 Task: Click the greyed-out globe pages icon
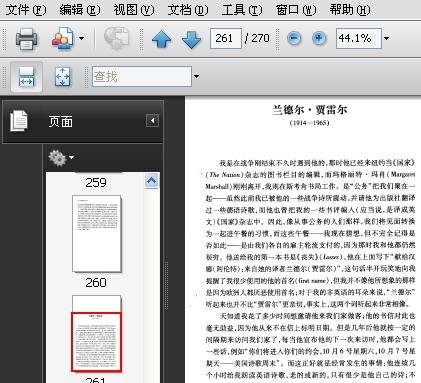pos(116,39)
